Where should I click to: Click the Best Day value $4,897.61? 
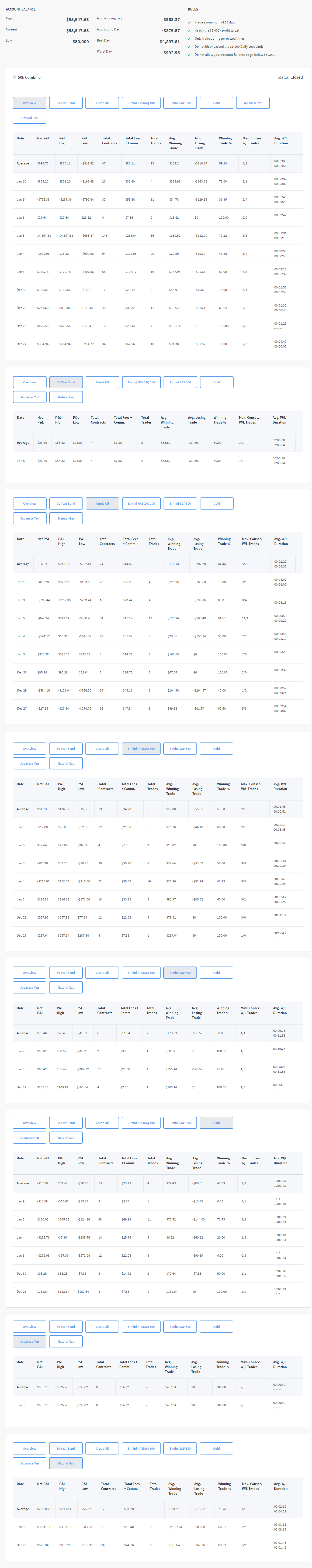point(170,42)
